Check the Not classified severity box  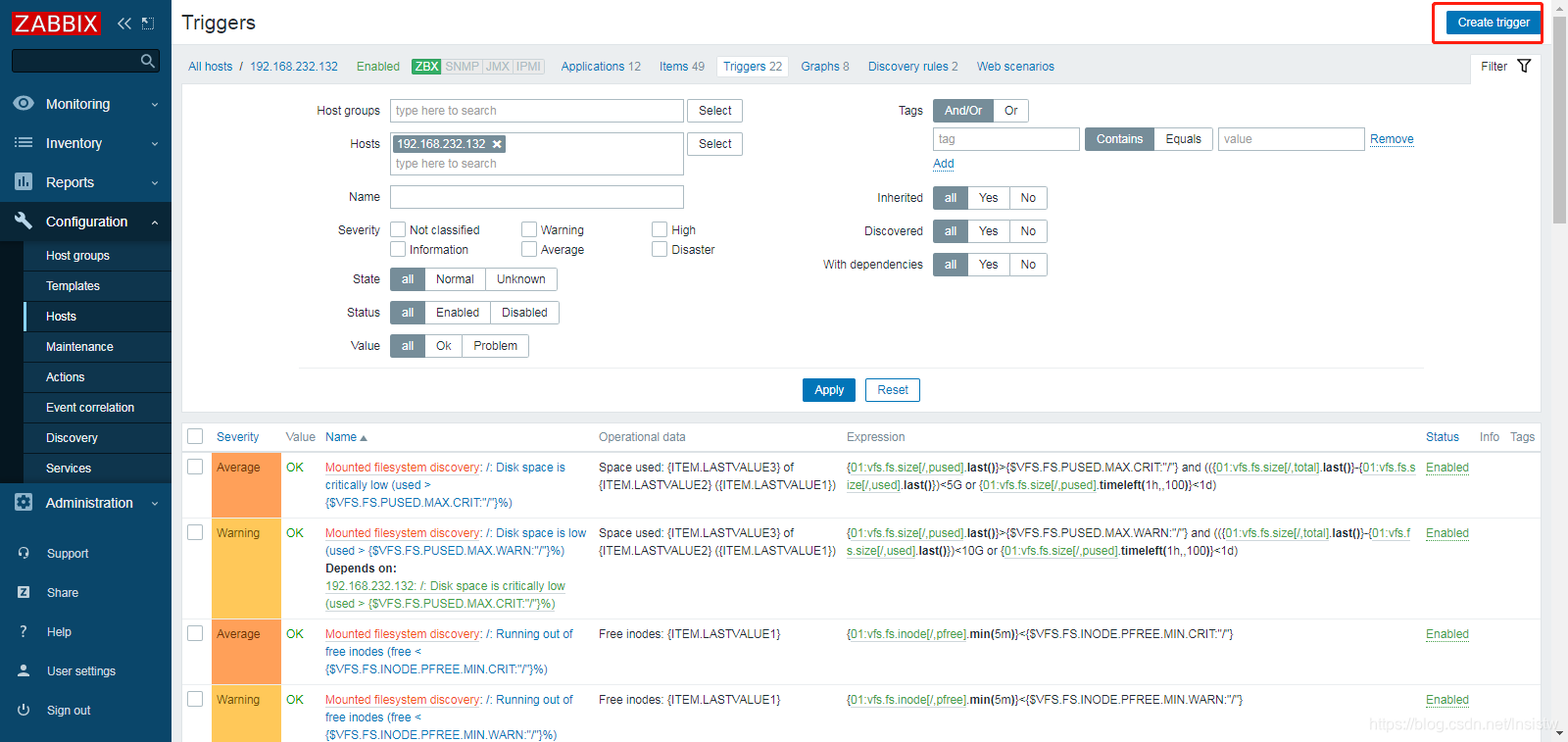coord(398,229)
